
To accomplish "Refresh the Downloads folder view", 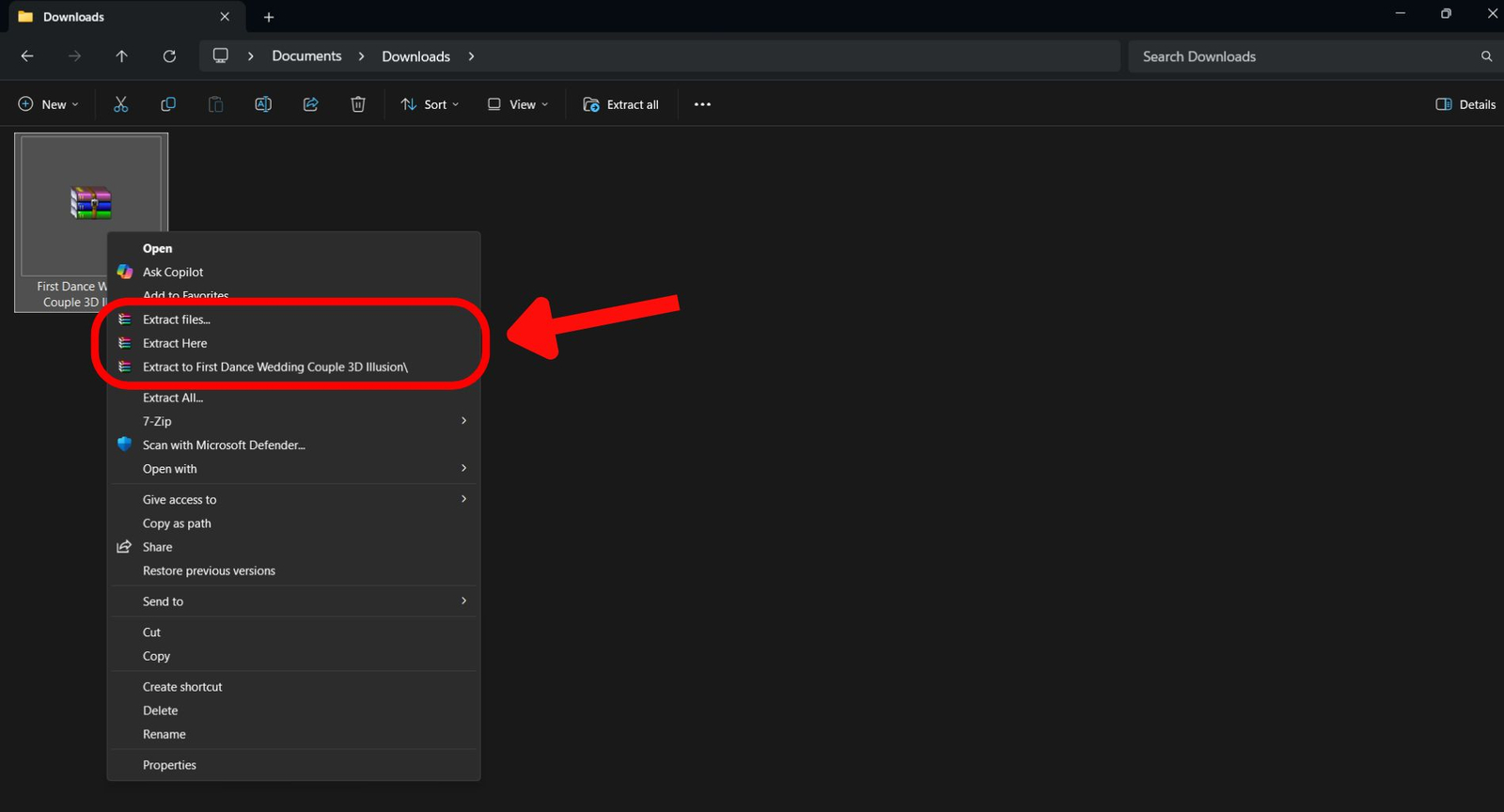I will coord(169,56).
